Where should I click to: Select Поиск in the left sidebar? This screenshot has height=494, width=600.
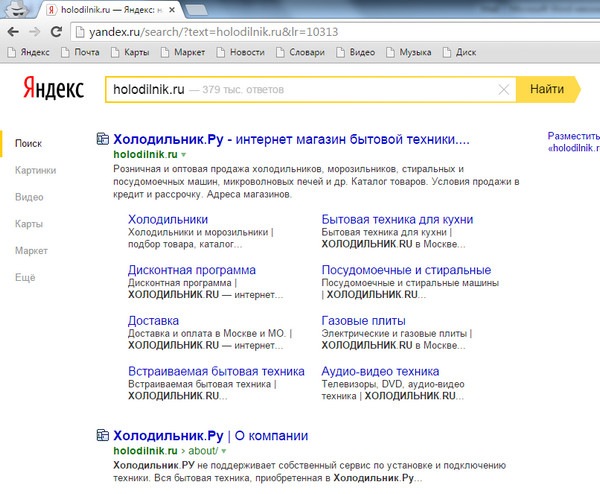(28, 143)
